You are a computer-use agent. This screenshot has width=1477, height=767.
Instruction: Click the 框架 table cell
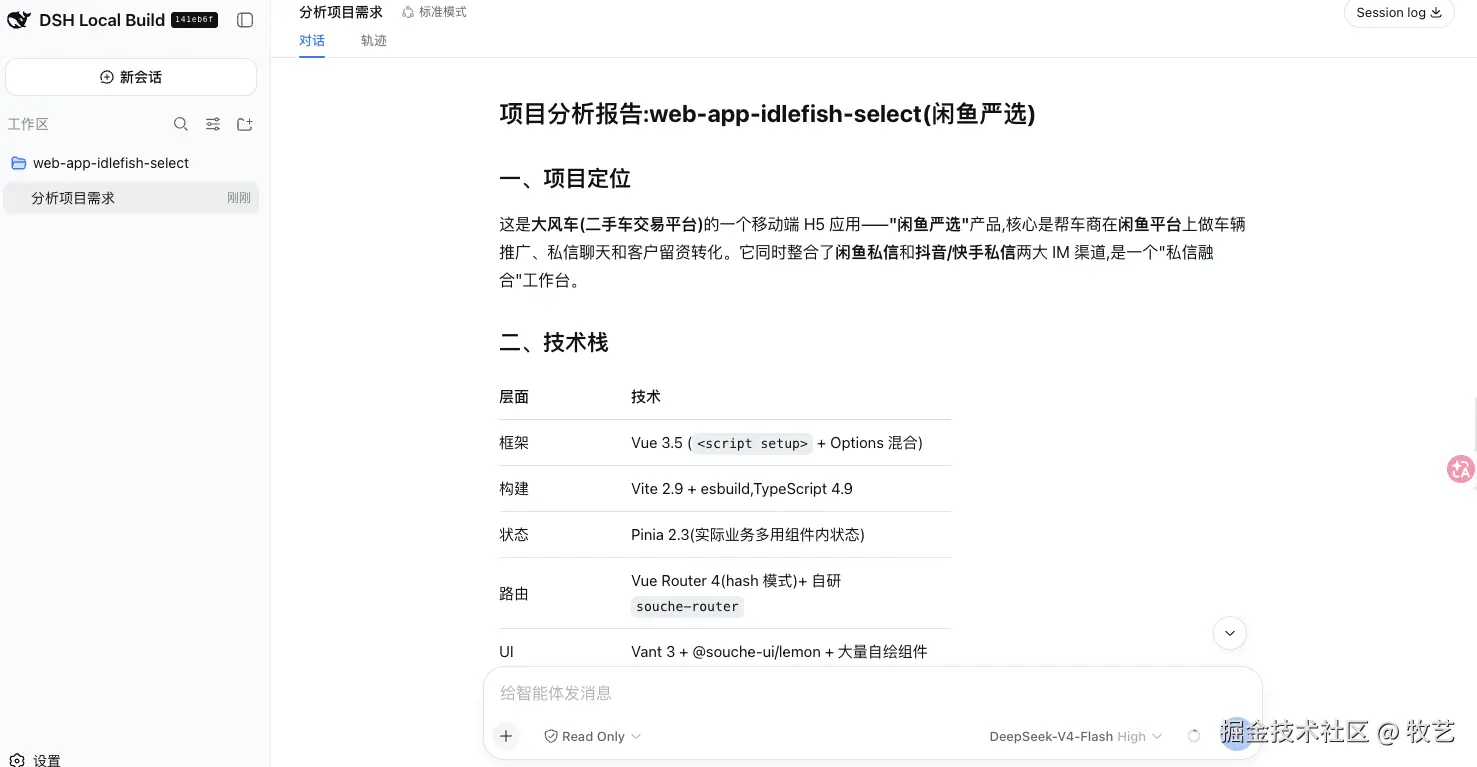tap(514, 443)
